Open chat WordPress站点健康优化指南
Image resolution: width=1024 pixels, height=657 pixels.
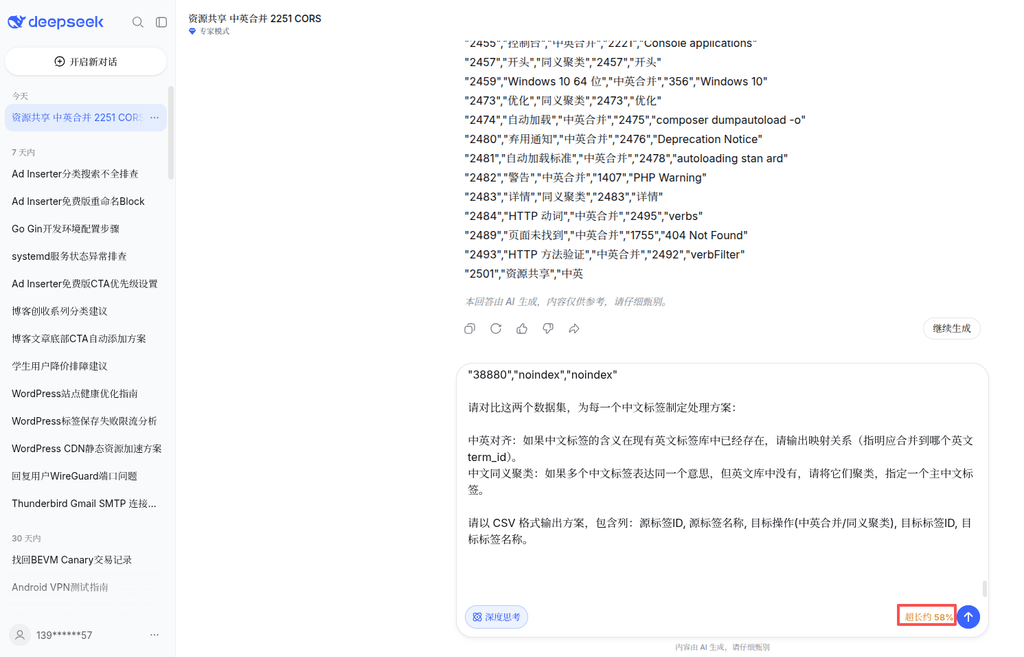tap(74, 393)
